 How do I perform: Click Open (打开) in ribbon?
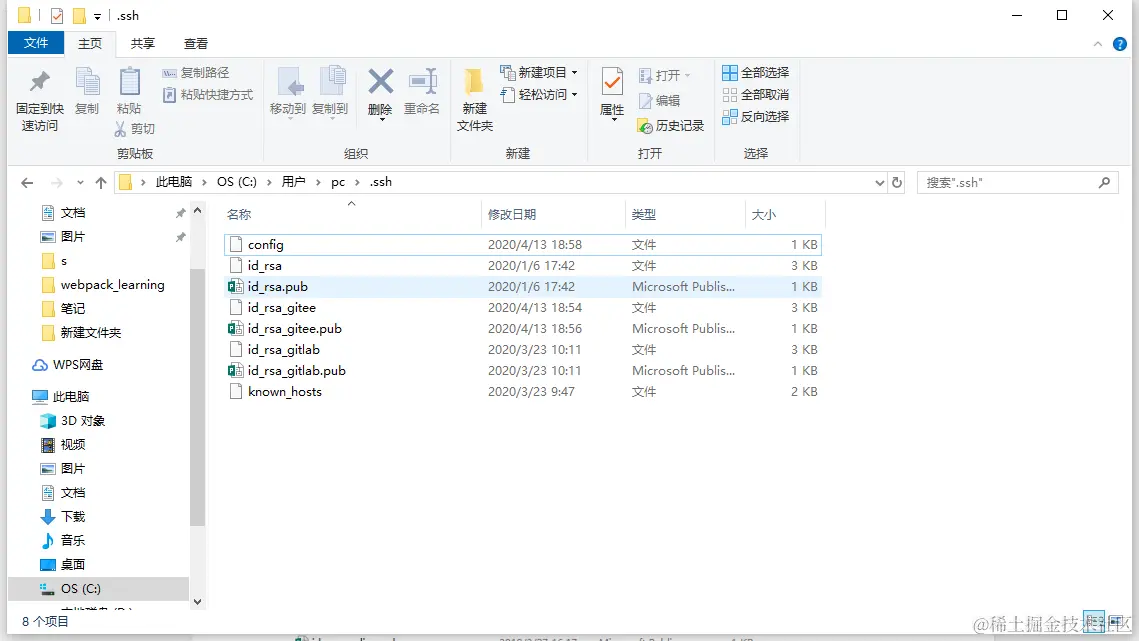(664, 76)
